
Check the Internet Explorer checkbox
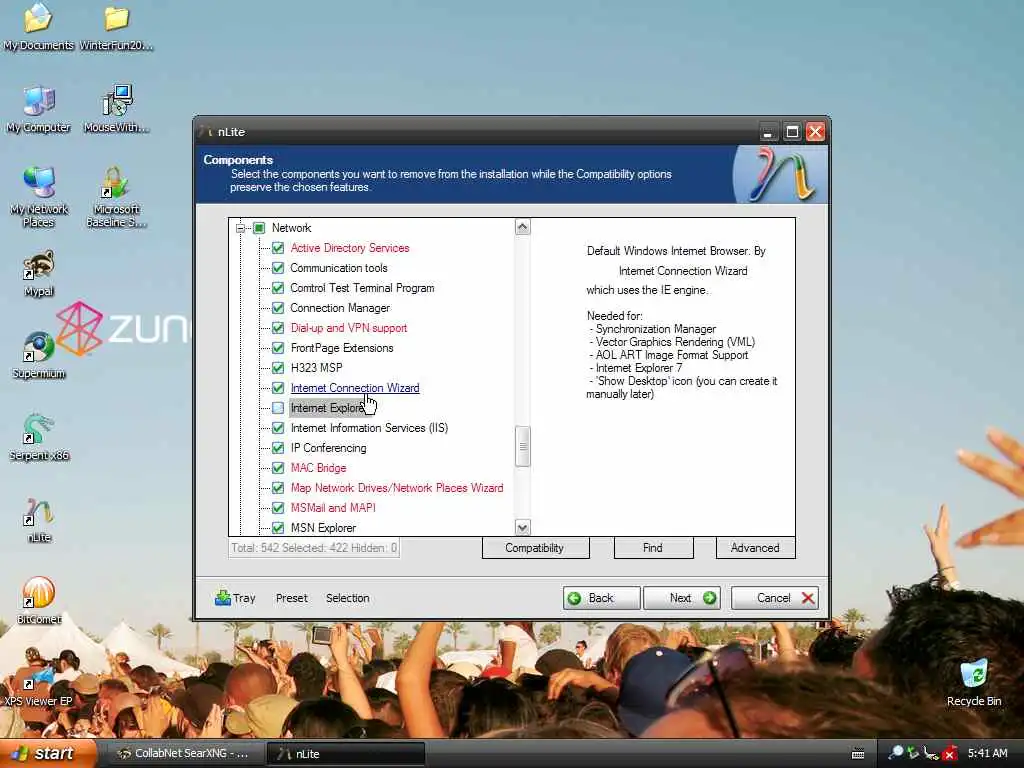point(278,408)
